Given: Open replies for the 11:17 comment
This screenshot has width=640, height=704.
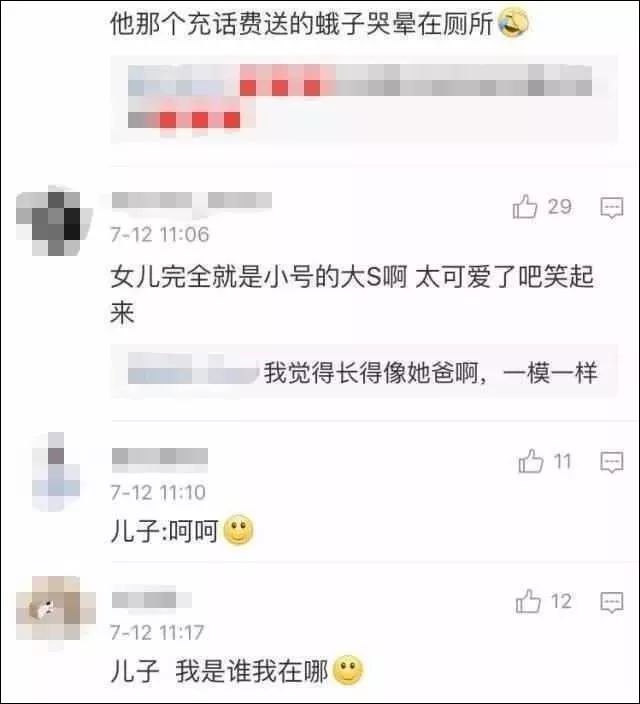Looking at the screenshot, I should pyautogui.click(x=612, y=602).
